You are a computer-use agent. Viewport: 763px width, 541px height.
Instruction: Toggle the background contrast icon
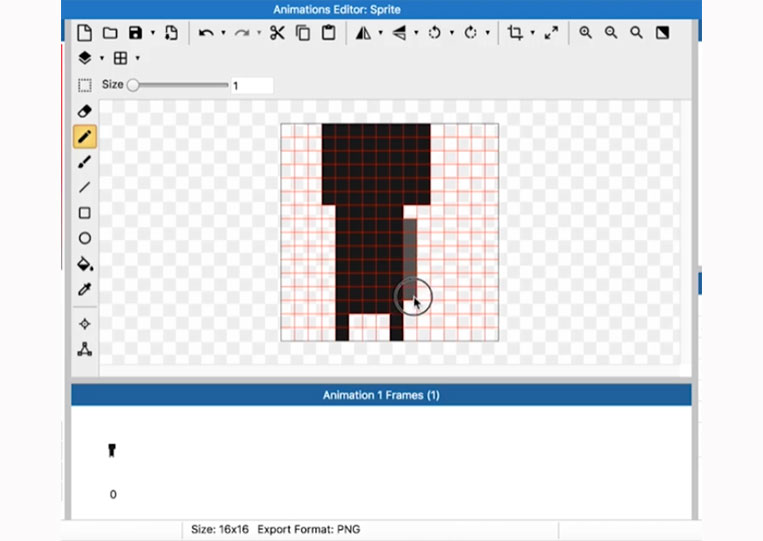click(662, 33)
